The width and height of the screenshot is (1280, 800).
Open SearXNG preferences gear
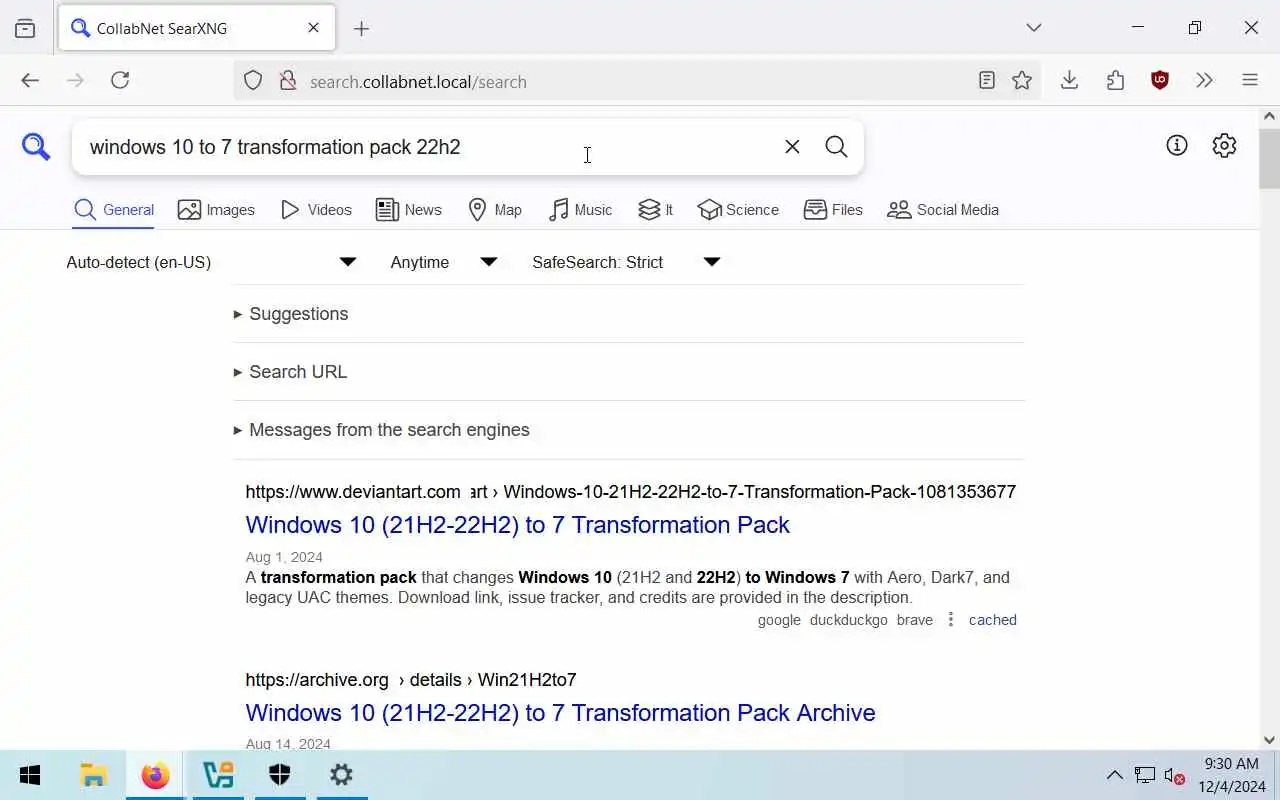pos(1224,146)
